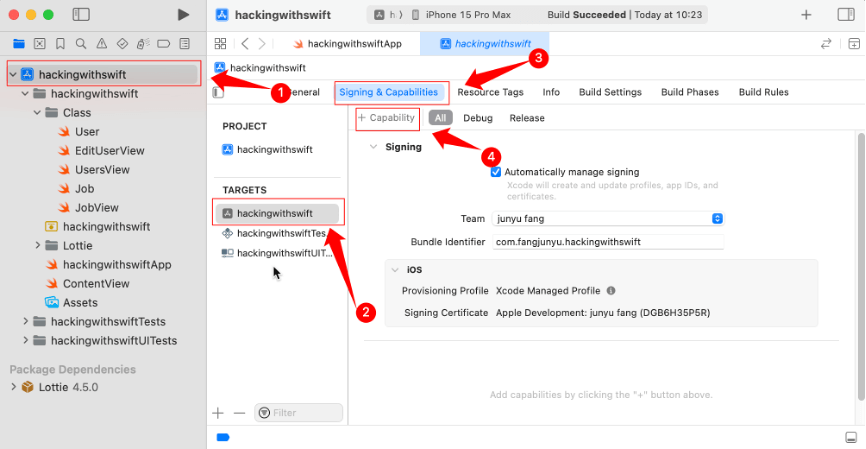Toggle Automatically manage signing checkbox

[x=496, y=172]
